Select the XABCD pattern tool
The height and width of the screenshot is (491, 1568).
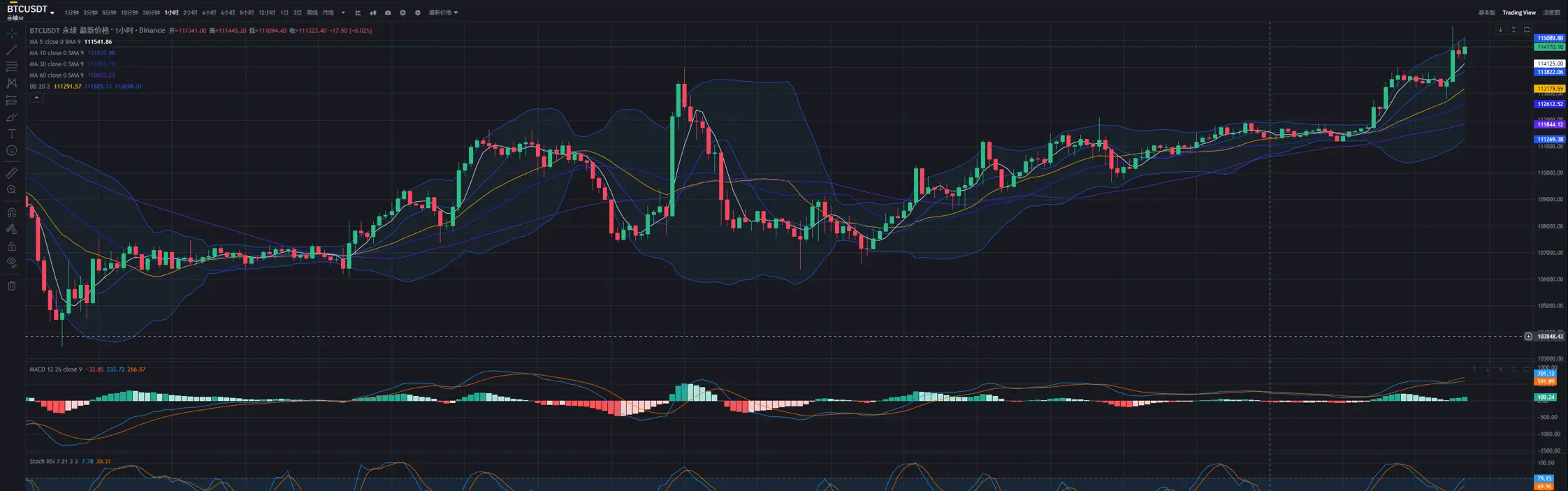(12, 83)
